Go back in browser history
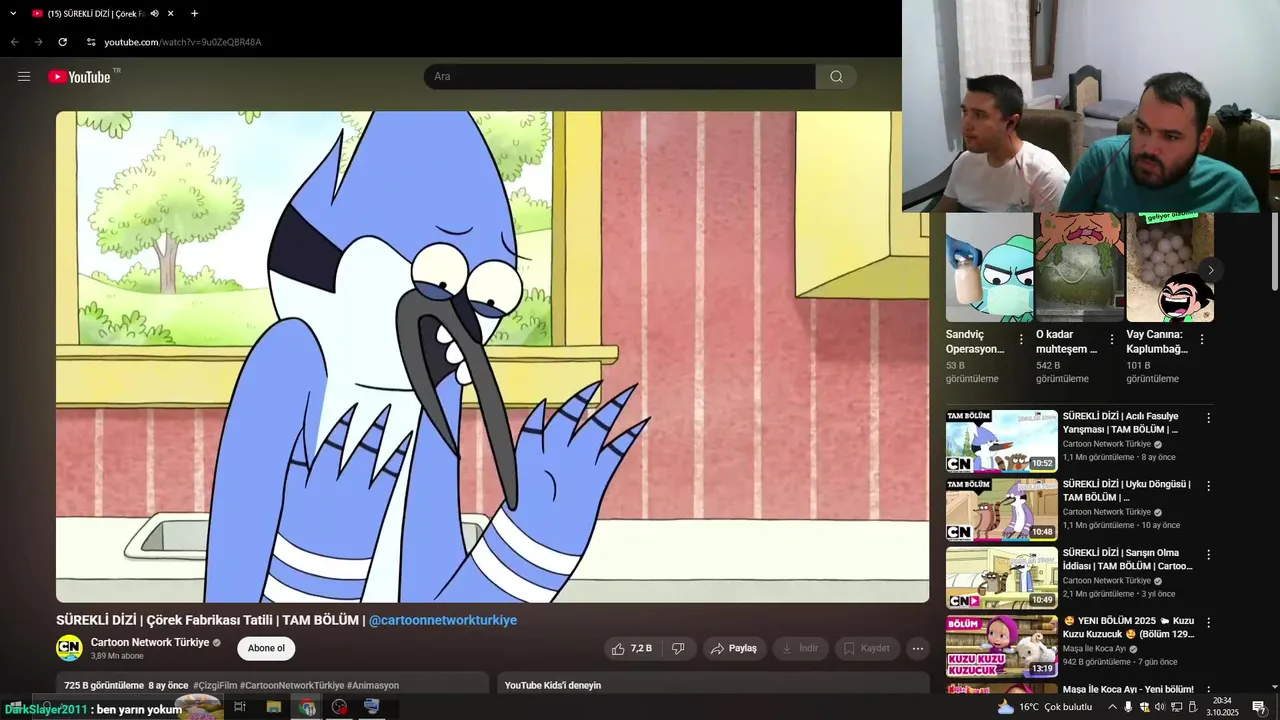The image size is (1280, 720). [14, 42]
